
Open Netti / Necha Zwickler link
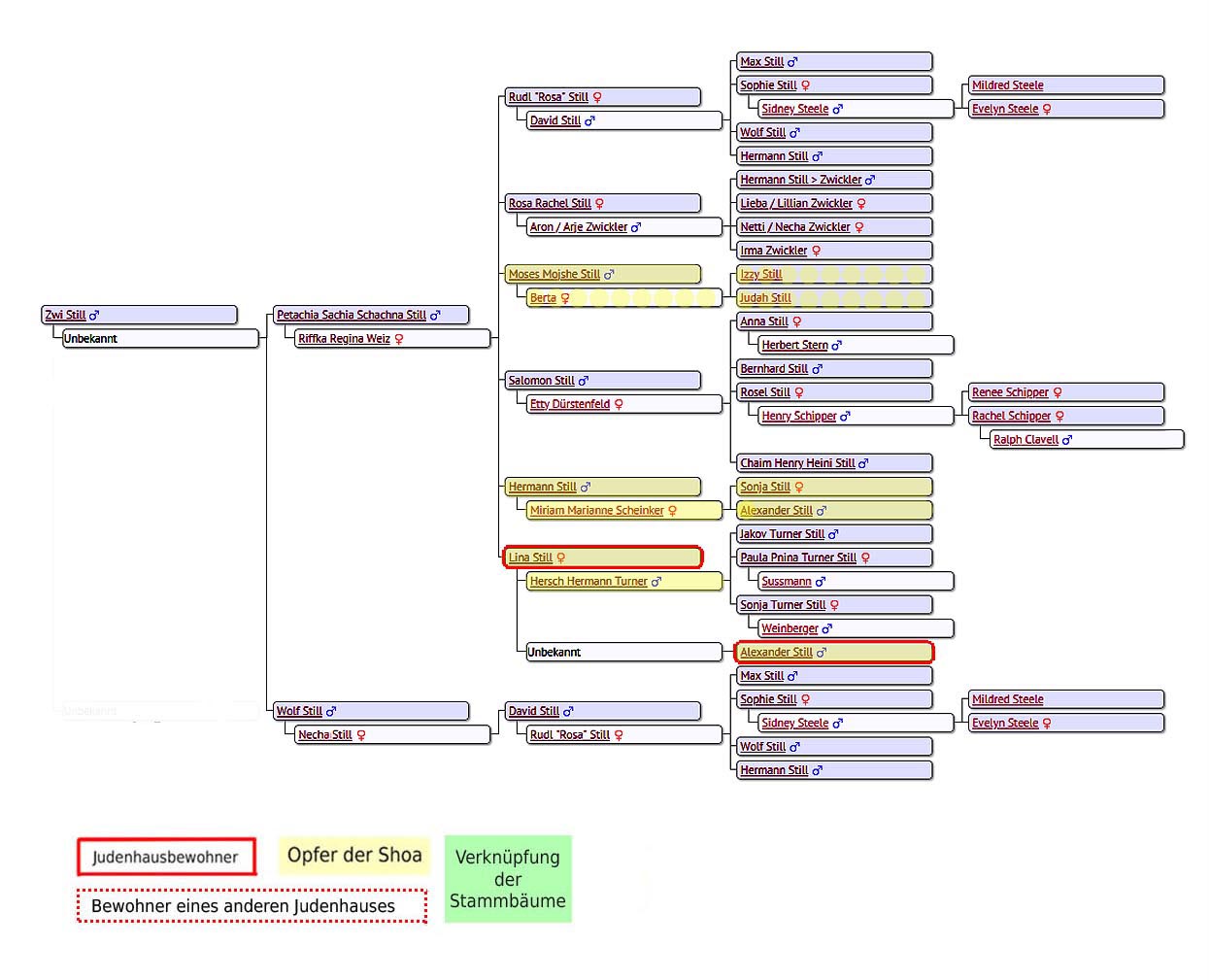(x=795, y=227)
